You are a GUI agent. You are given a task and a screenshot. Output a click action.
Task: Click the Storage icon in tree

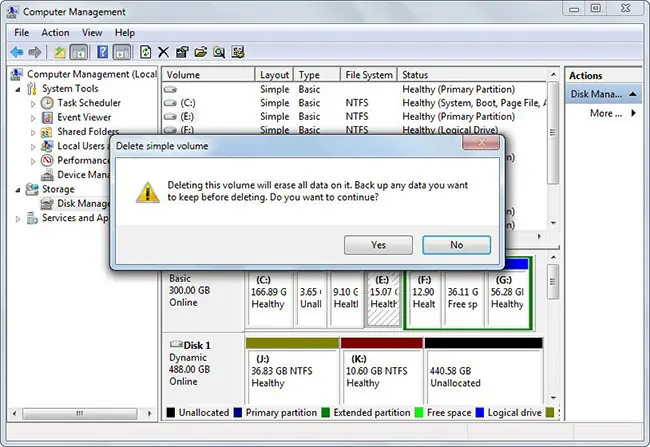32,189
